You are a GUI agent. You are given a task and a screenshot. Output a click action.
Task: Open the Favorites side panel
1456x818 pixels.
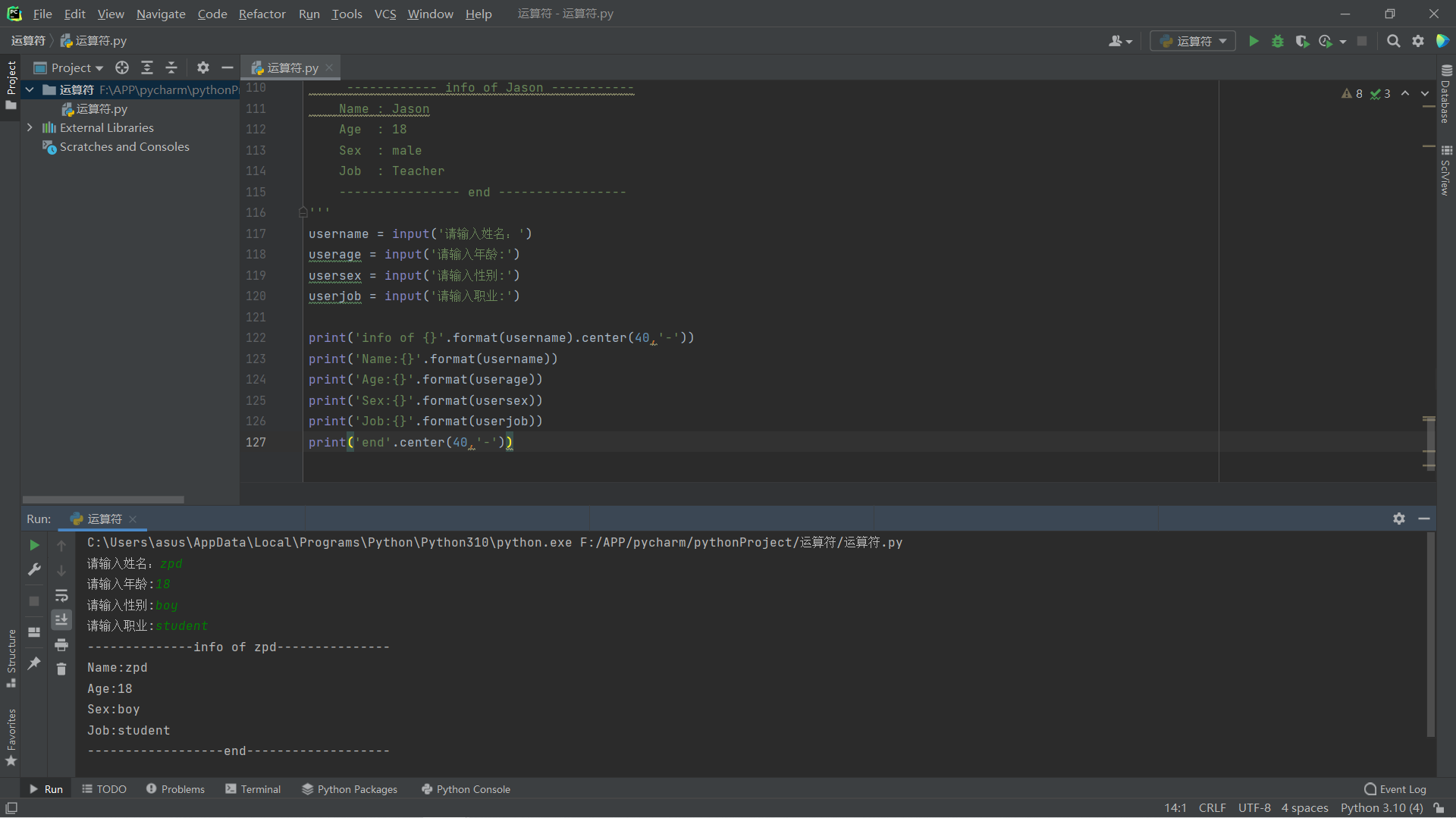(11, 737)
